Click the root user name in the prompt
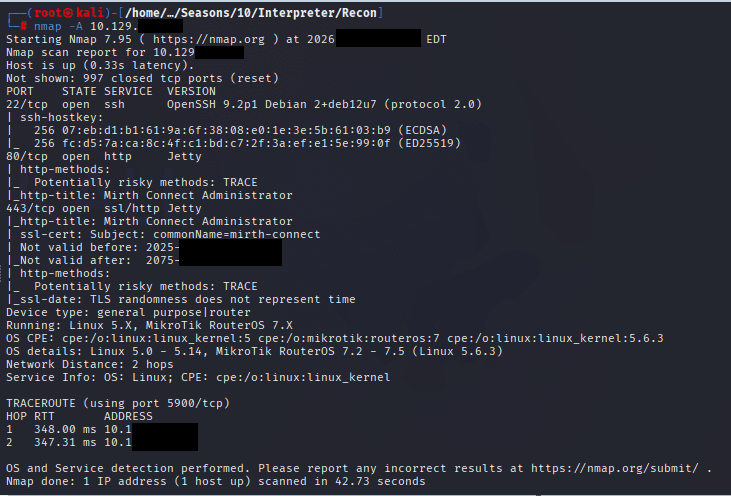 50,10
